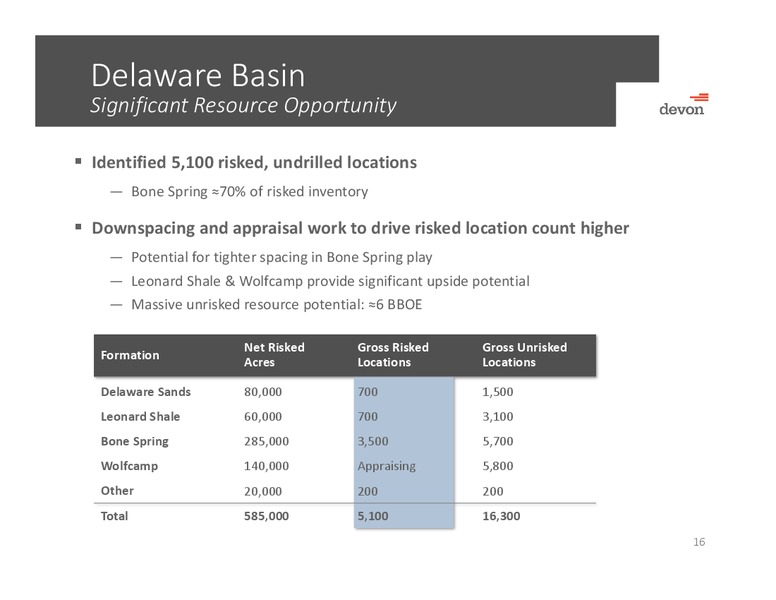Click the 5,700 gross unrisked cell
776x600 pixels.
coord(498,442)
